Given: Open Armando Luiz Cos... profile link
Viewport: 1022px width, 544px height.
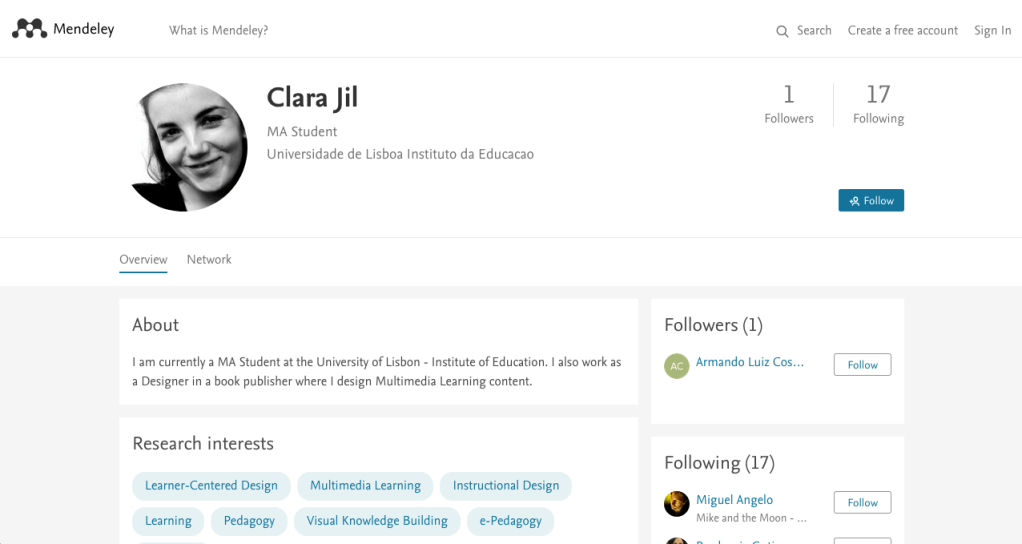Looking at the screenshot, I should (749, 362).
